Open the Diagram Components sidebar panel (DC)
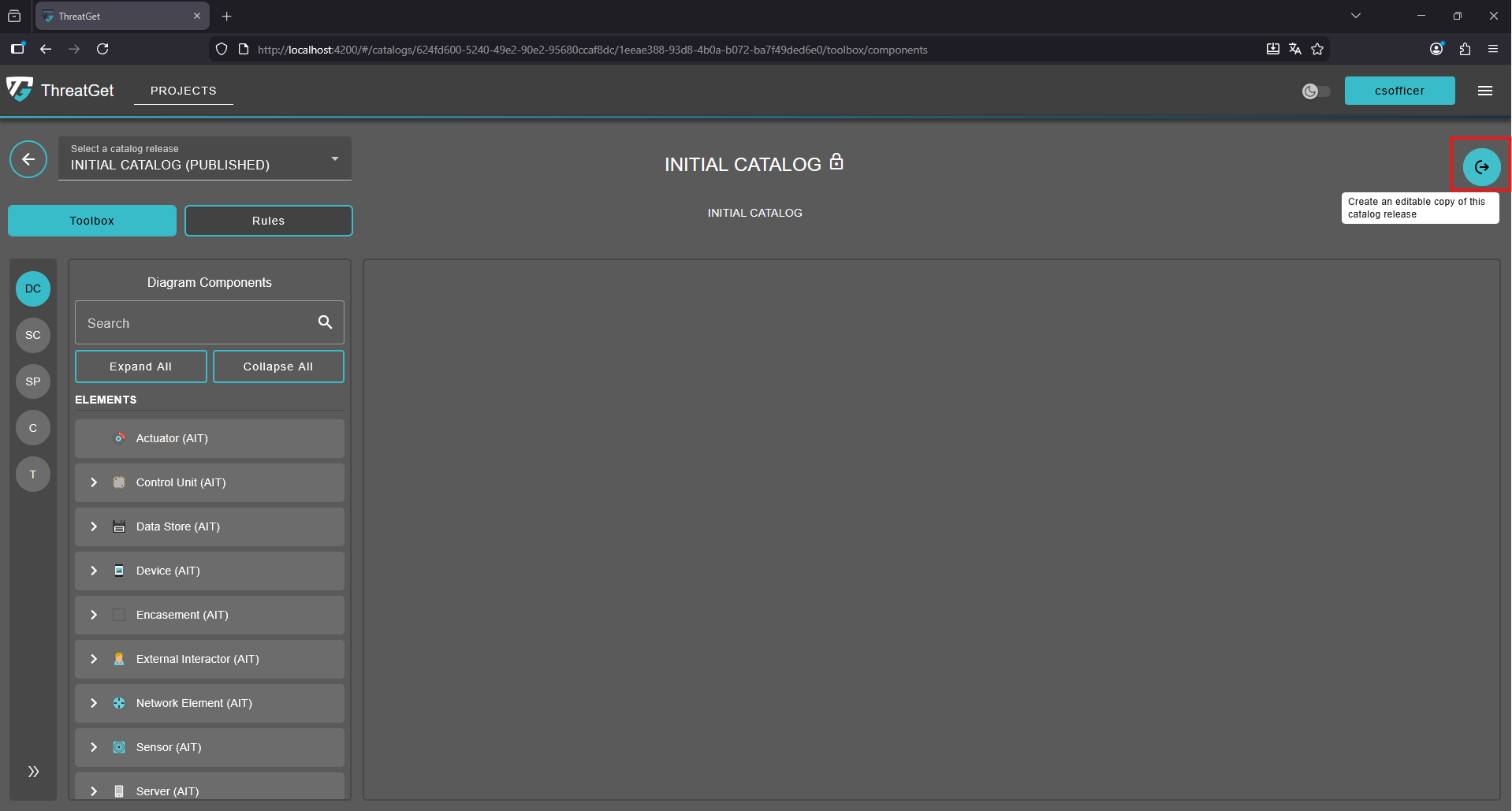The height and width of the screenshot is (811, 1512). coord(32,288)
